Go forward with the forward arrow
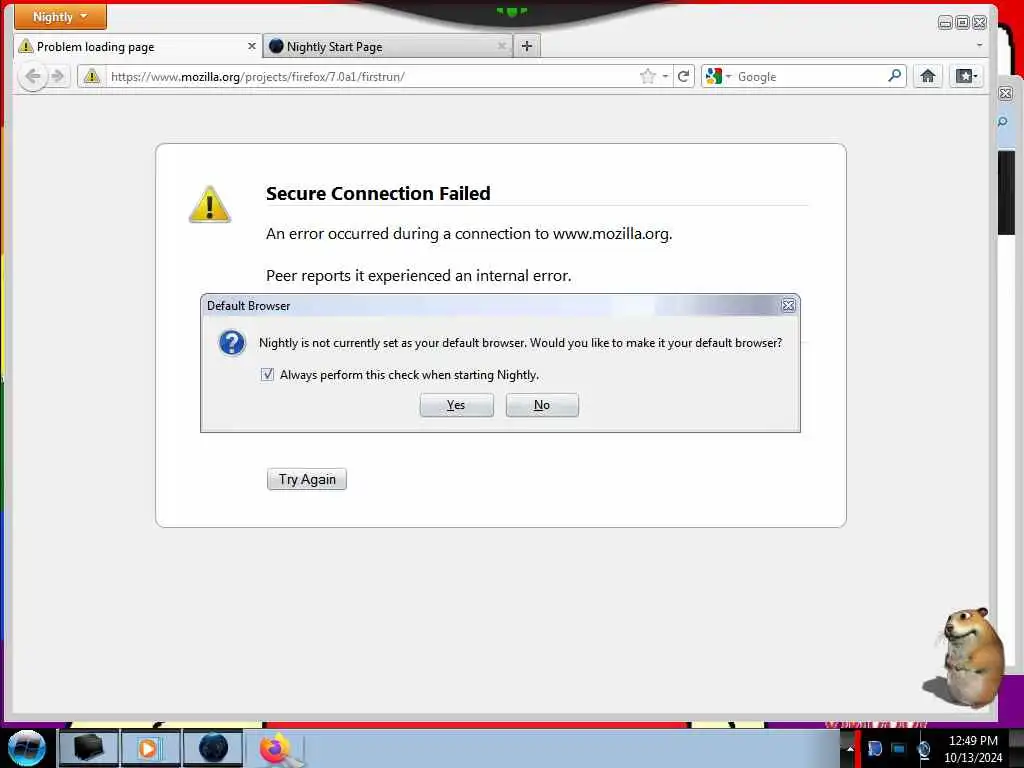1024x768 pixels. 58,76
